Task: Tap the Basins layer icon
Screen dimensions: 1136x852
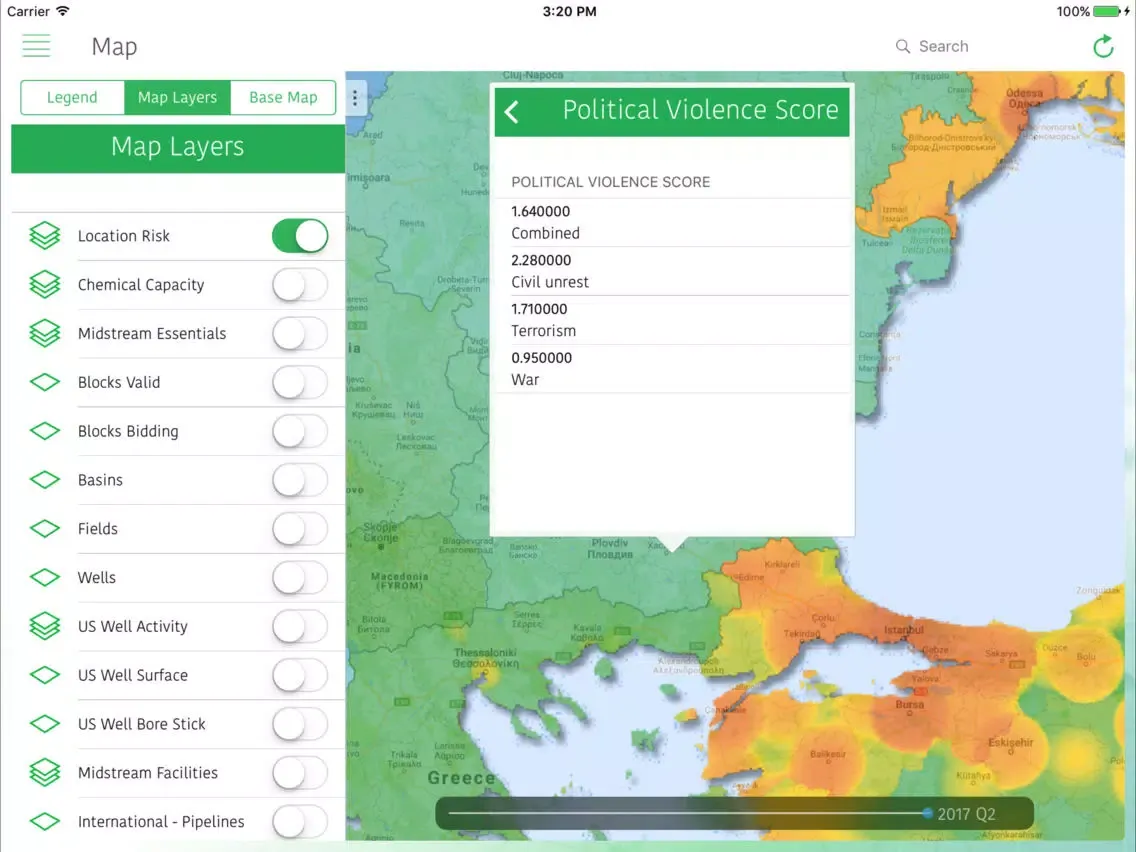Action: [x=45, y=480]
